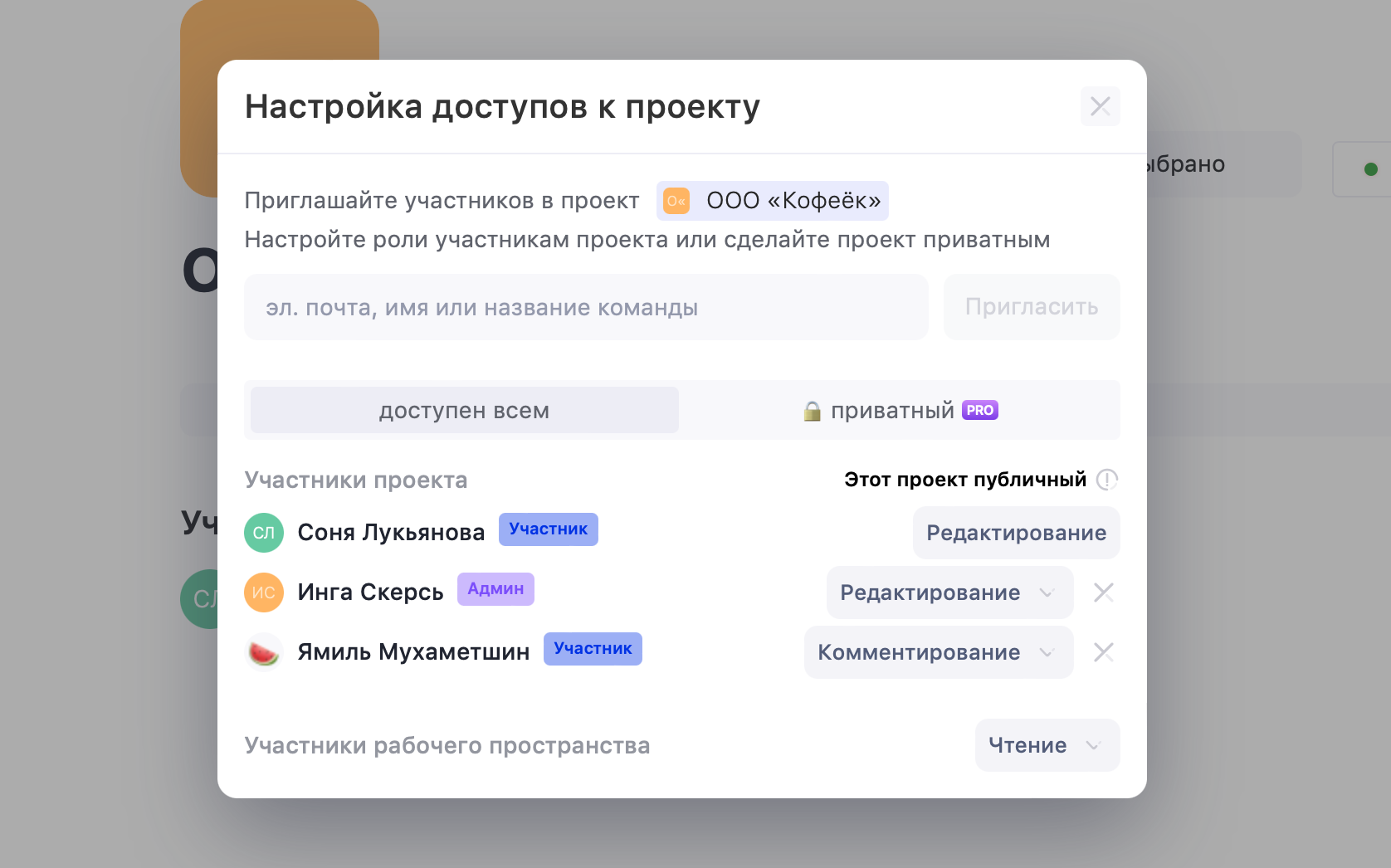Open the Редактирование dropdown for Инга Скерсь
This screenshot has height=868, width=1391.
click(x=949, y=592)
